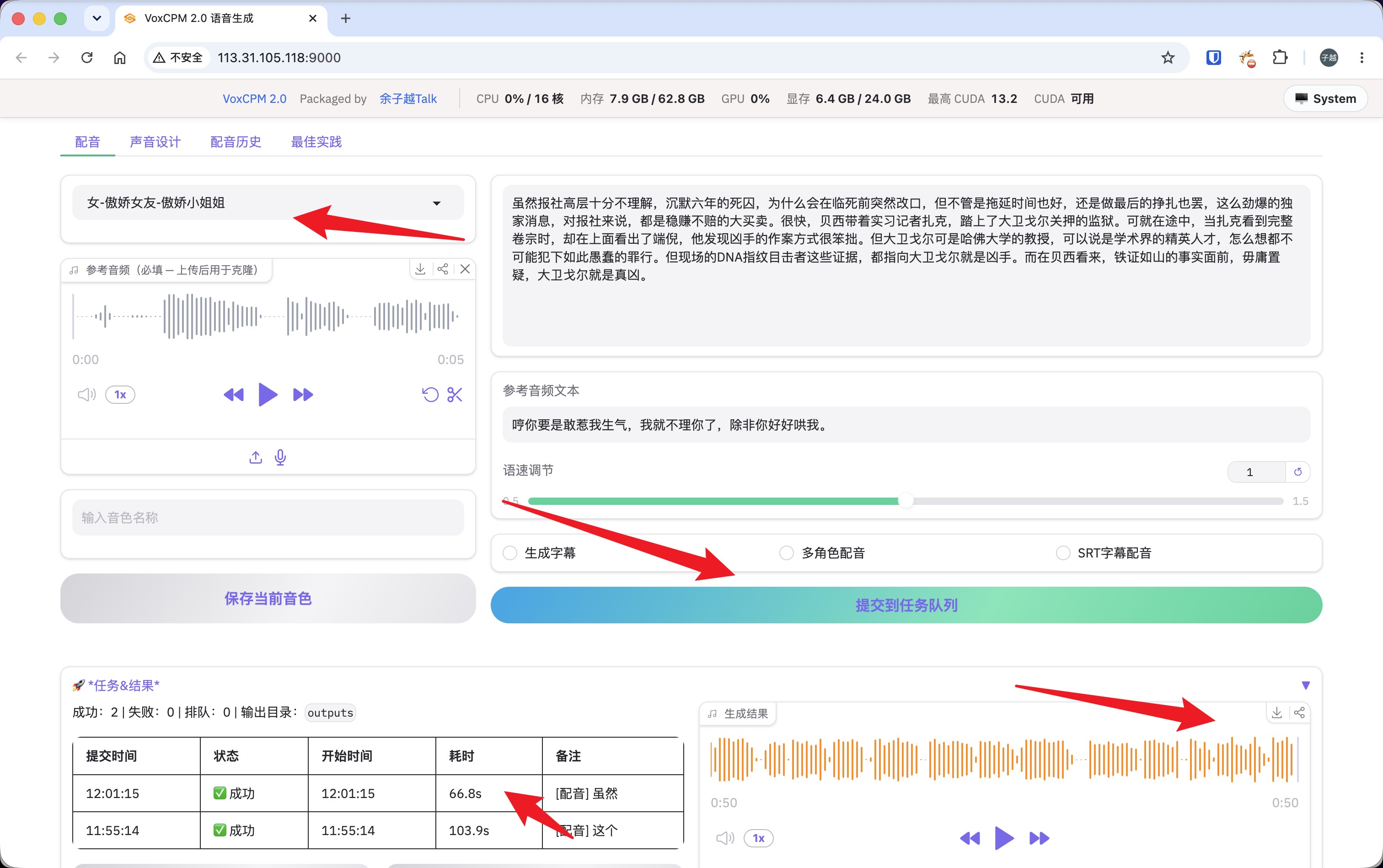Fast-forward the reference audio
This screenshot has width=1383, height=868.
[303, 394]
